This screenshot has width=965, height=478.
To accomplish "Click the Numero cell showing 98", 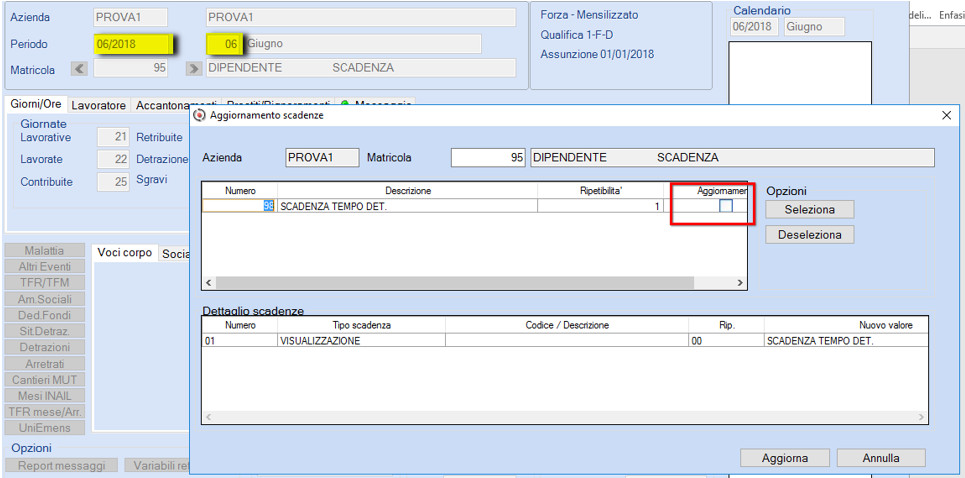I will coord(239,207).
